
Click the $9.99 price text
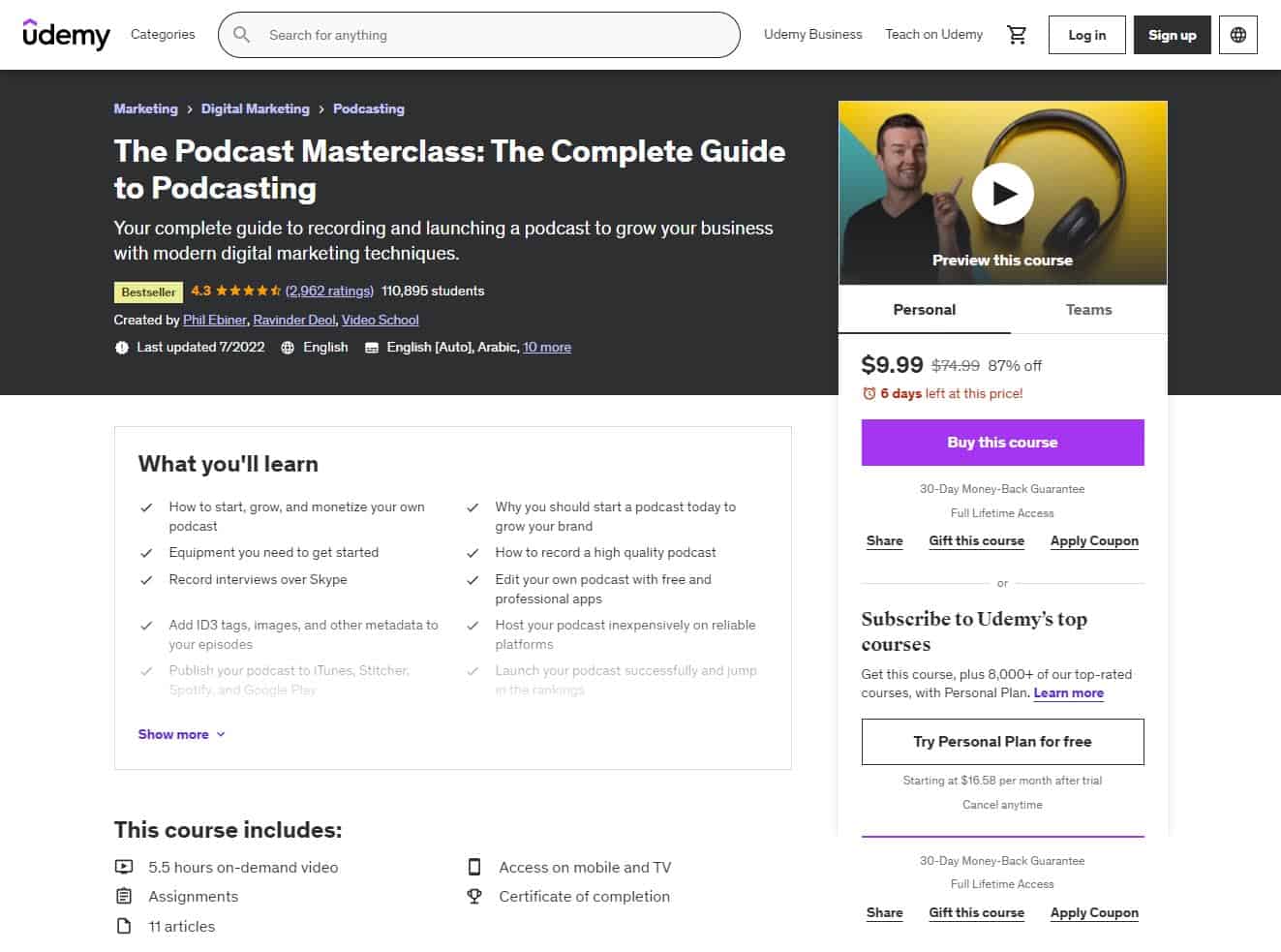coord(892,365)
